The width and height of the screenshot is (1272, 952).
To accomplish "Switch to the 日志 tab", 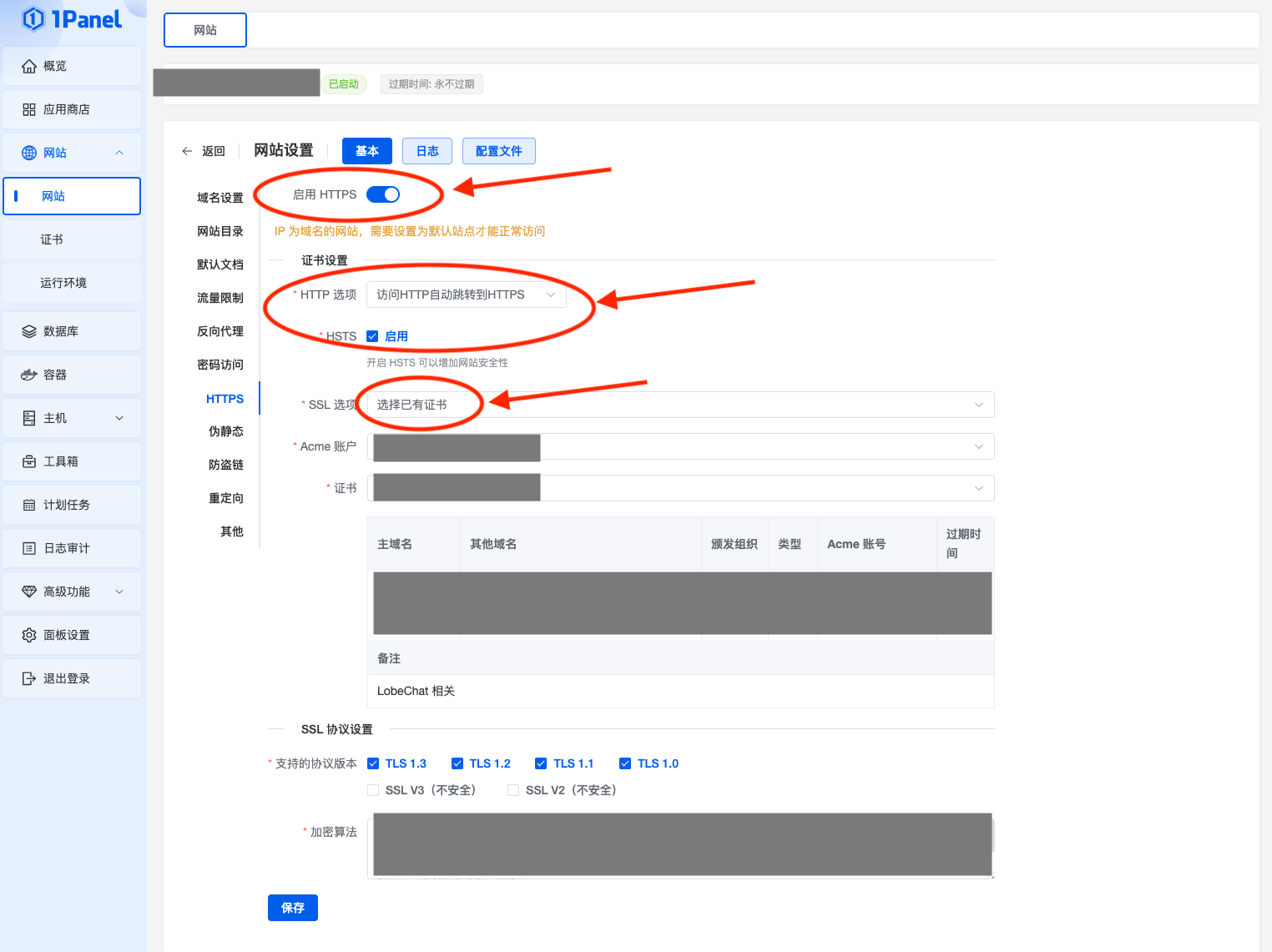I will [x=427, y=151].
